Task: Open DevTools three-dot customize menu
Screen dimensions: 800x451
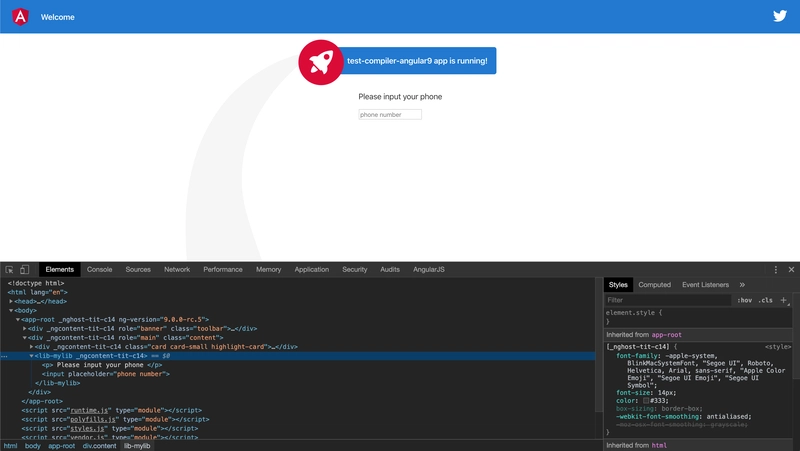Action: tap(776, 270)
